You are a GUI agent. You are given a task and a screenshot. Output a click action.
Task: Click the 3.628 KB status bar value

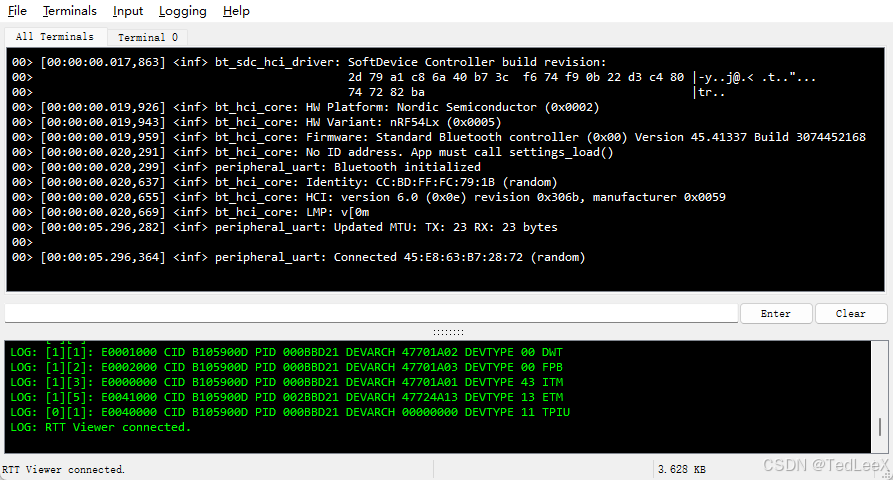click(682, 469)
